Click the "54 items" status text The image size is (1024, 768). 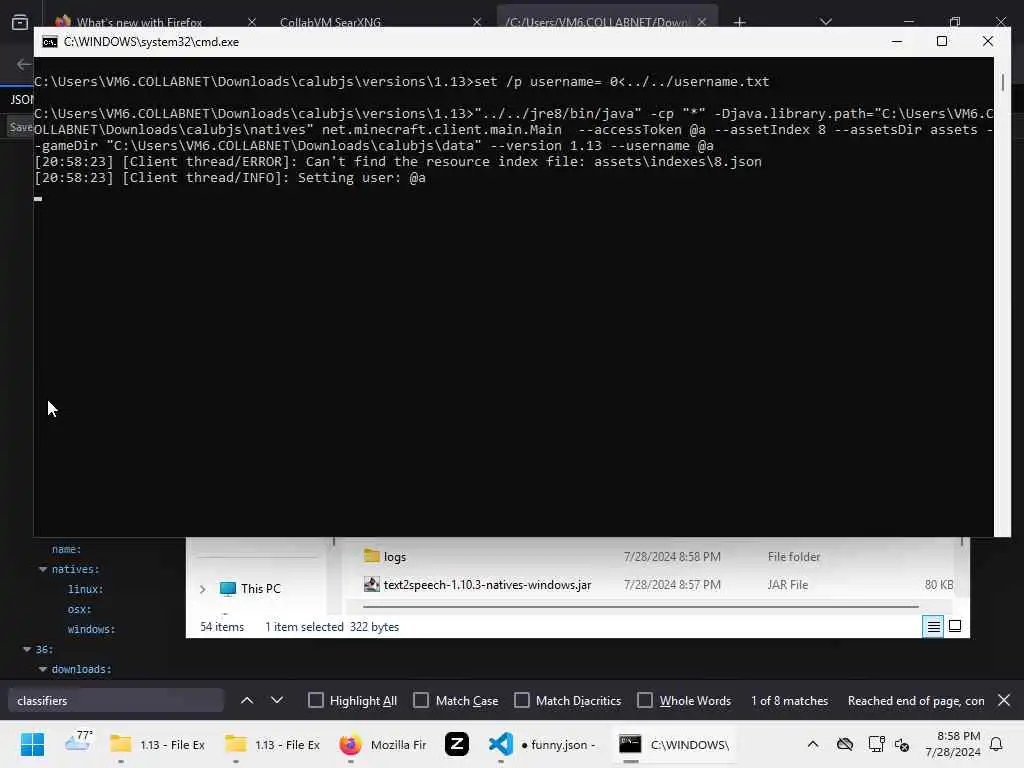click(222, 627)
